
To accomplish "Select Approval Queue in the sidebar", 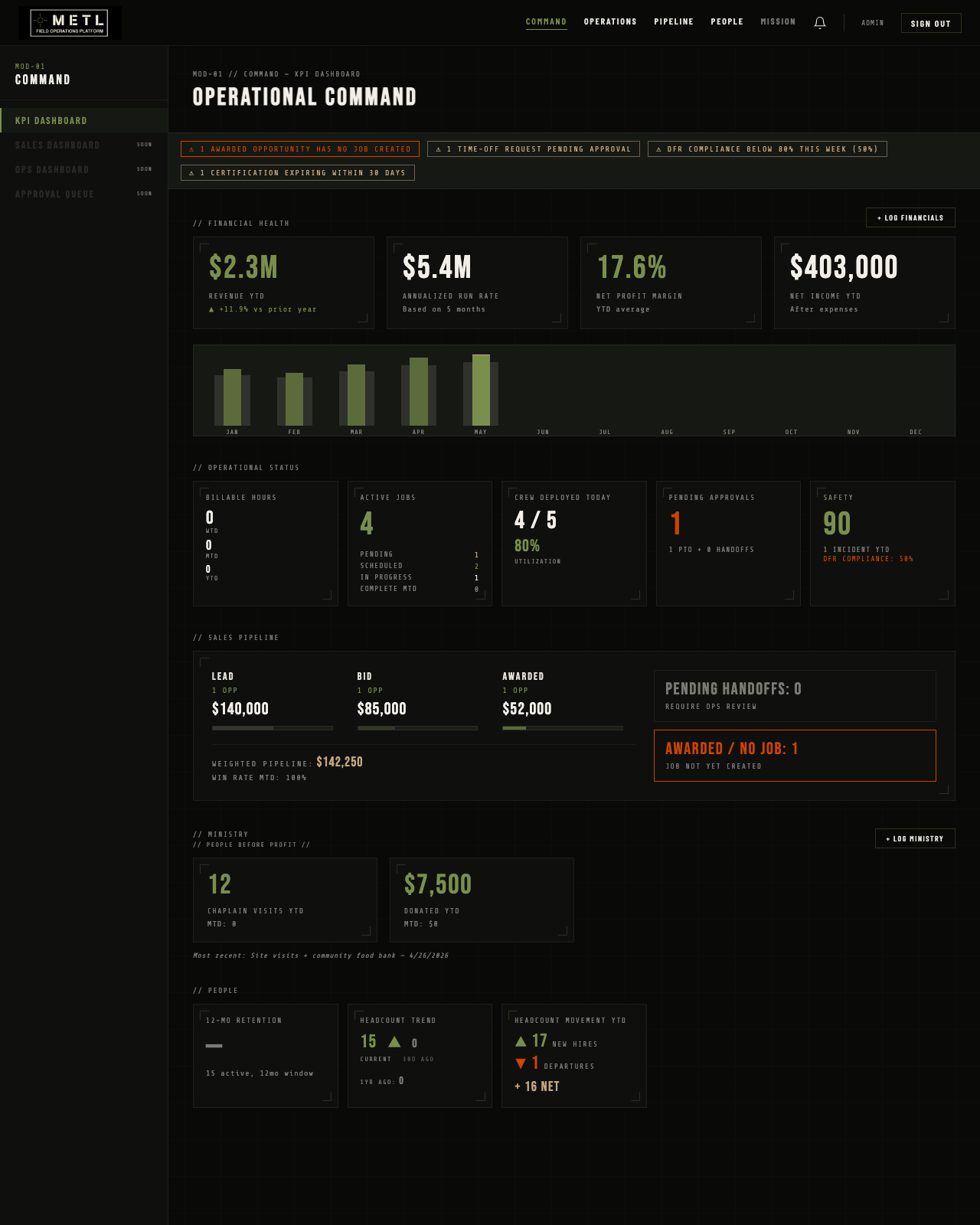I will 84,194.
